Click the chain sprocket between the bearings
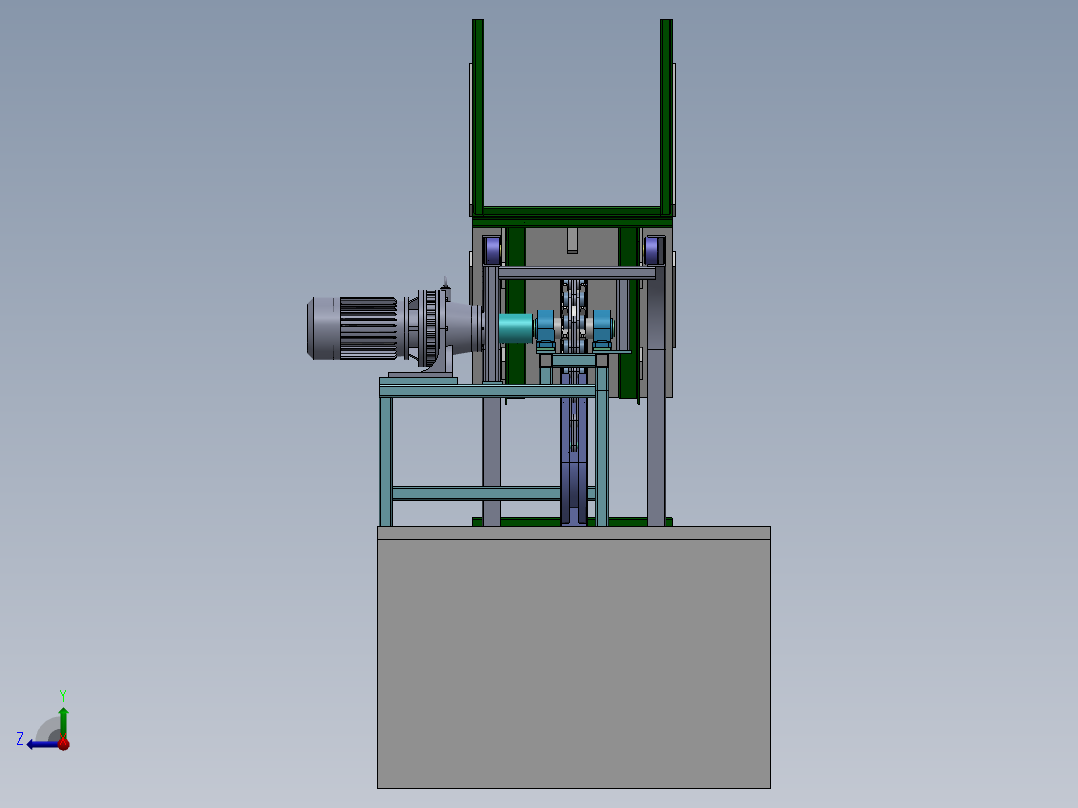 click(x=573, y=323)
